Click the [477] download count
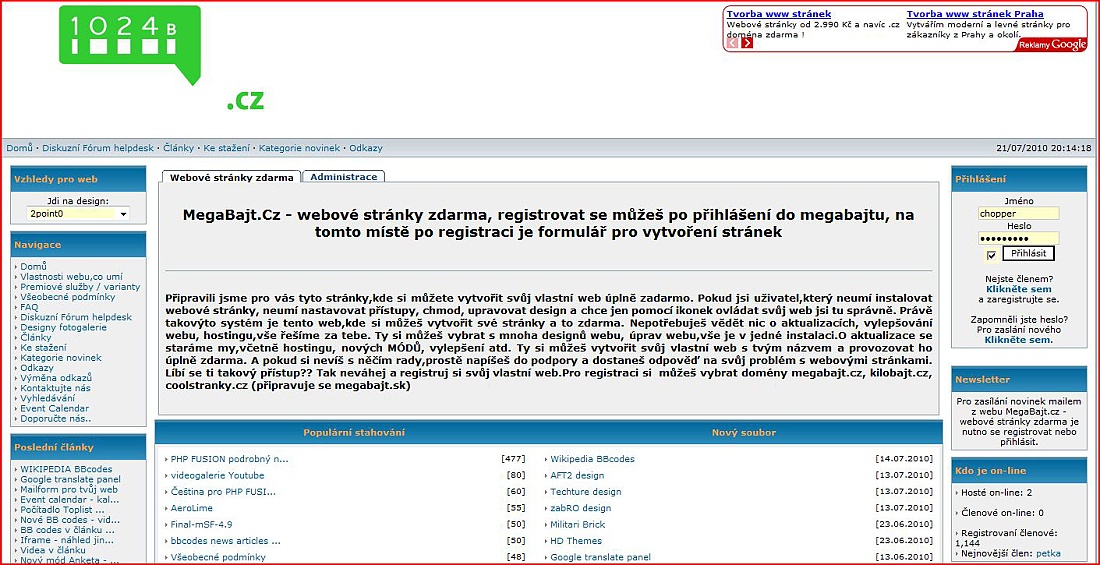 [x=513, y=459]
